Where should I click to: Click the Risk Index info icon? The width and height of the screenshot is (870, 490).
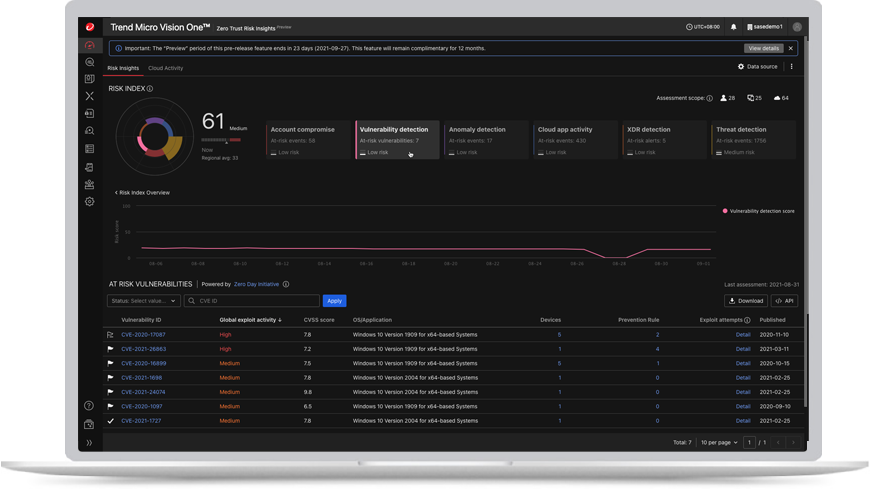pos(150,89)
